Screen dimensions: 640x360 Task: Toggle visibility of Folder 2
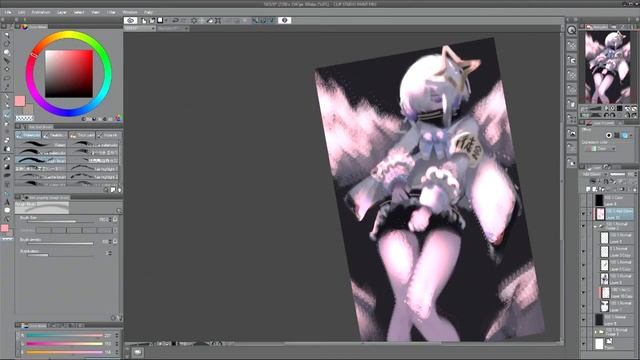point(583,226)
